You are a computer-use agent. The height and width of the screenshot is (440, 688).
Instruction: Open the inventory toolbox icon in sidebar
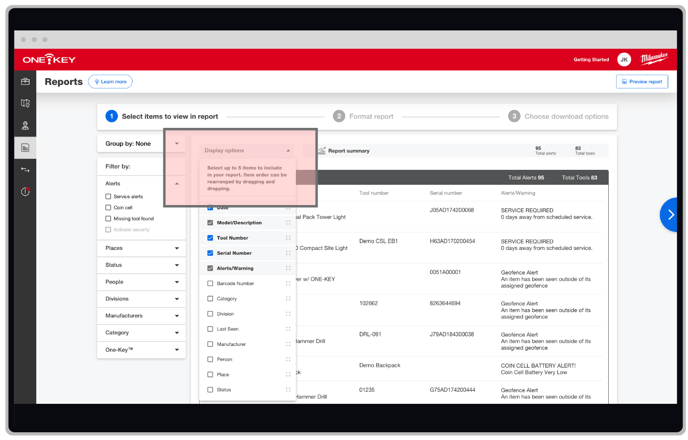(25, 82)
